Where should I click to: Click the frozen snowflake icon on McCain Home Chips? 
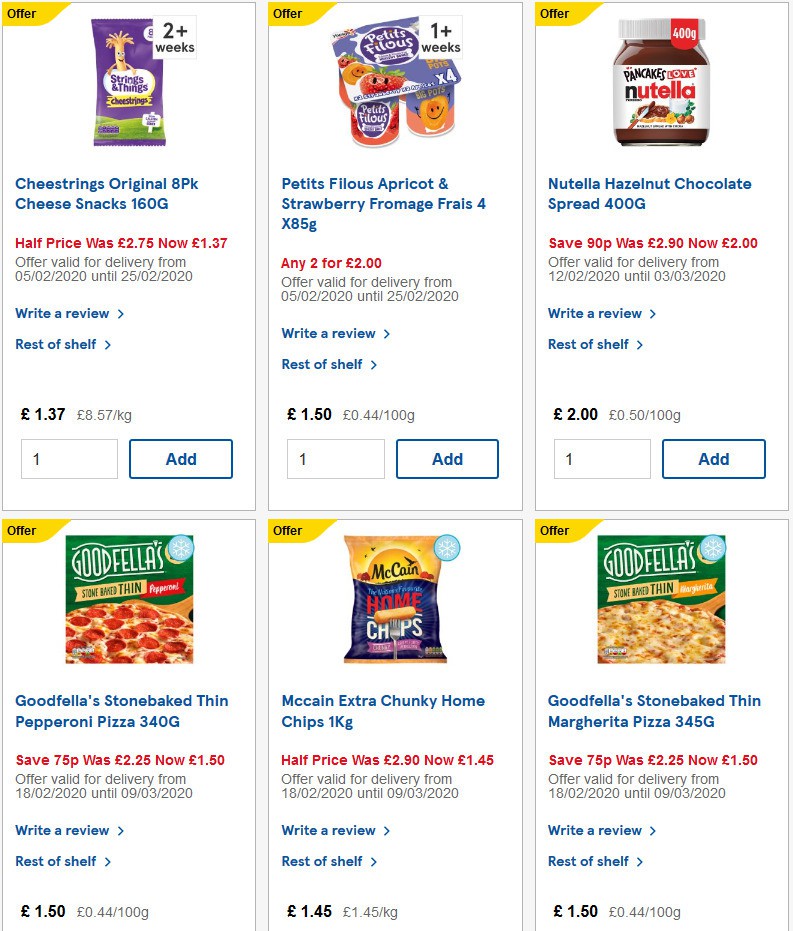[445, 549]
